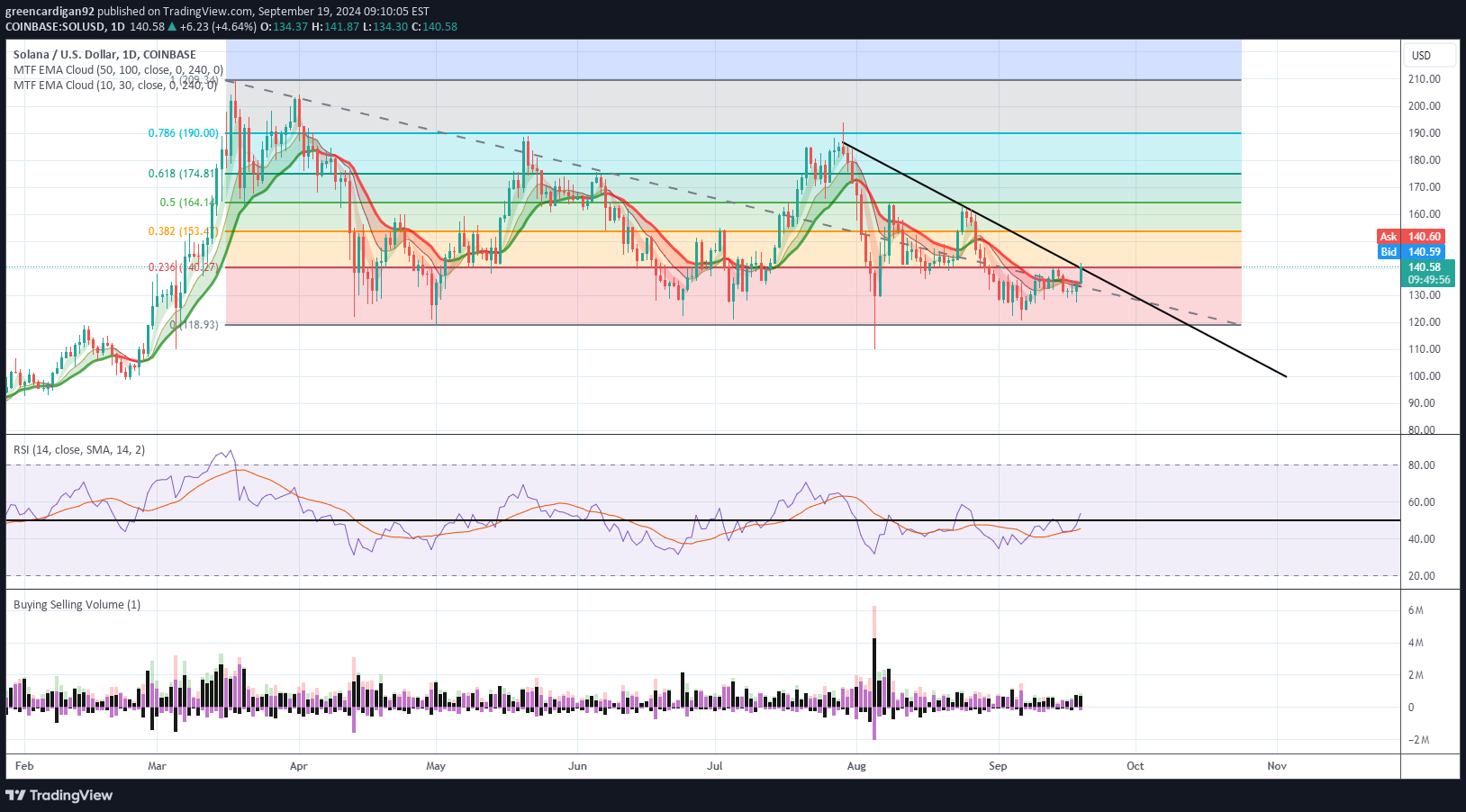
Task: Click the RSI 80.00 axis label
Action: click(1422, 465)
